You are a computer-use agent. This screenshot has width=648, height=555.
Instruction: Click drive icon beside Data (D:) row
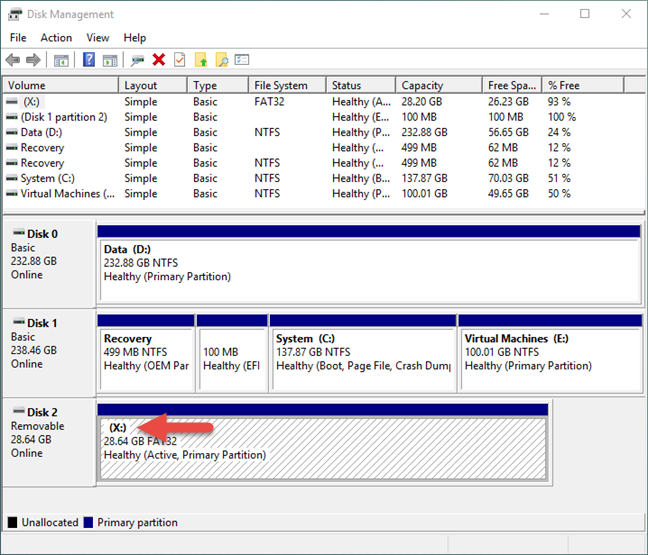click(12, 132)
